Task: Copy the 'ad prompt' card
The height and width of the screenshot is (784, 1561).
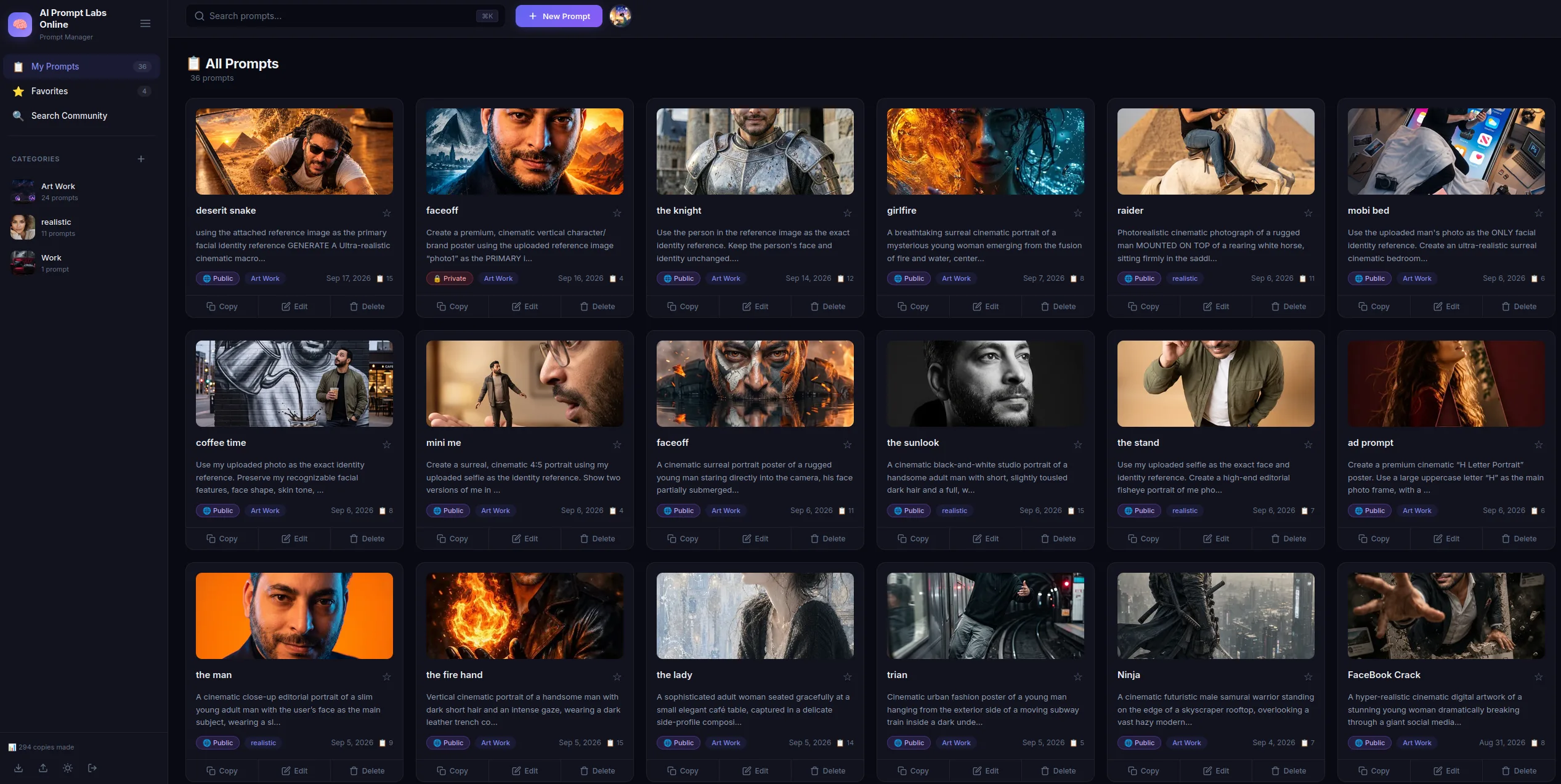Action: (1374, 539)
